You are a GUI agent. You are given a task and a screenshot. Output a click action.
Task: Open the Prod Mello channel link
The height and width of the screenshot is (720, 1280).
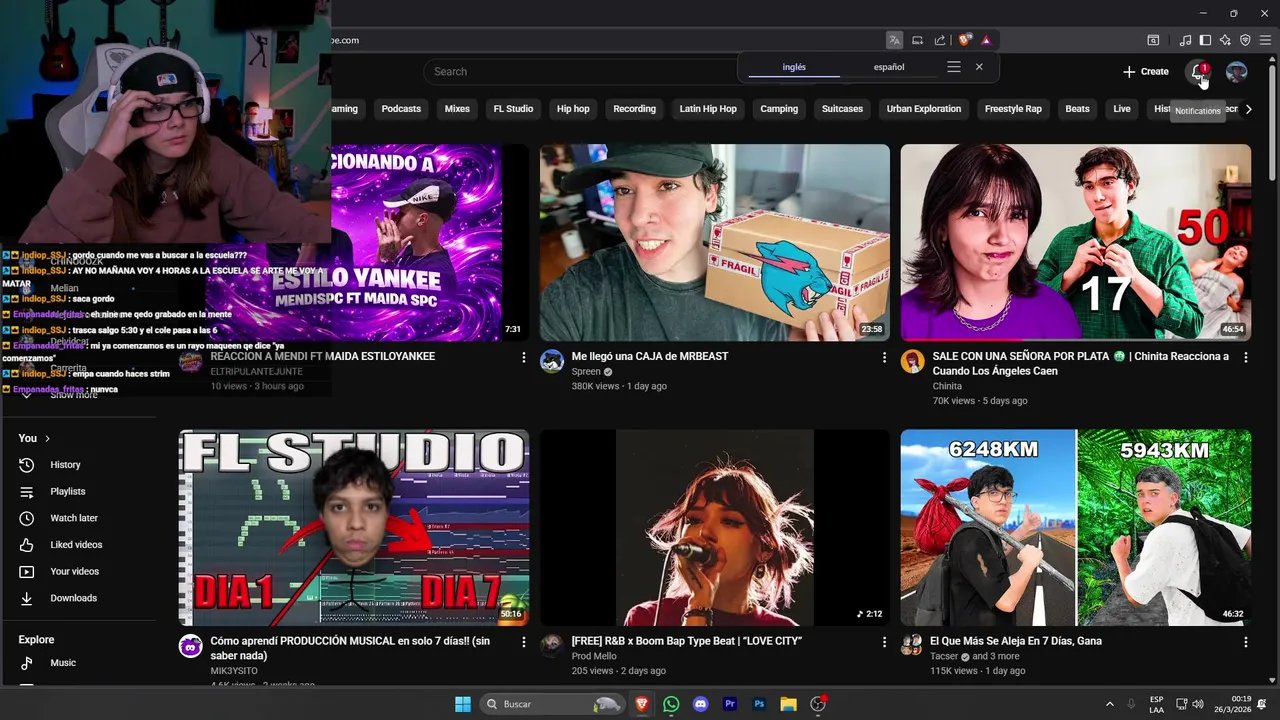[x=594, y=657]
